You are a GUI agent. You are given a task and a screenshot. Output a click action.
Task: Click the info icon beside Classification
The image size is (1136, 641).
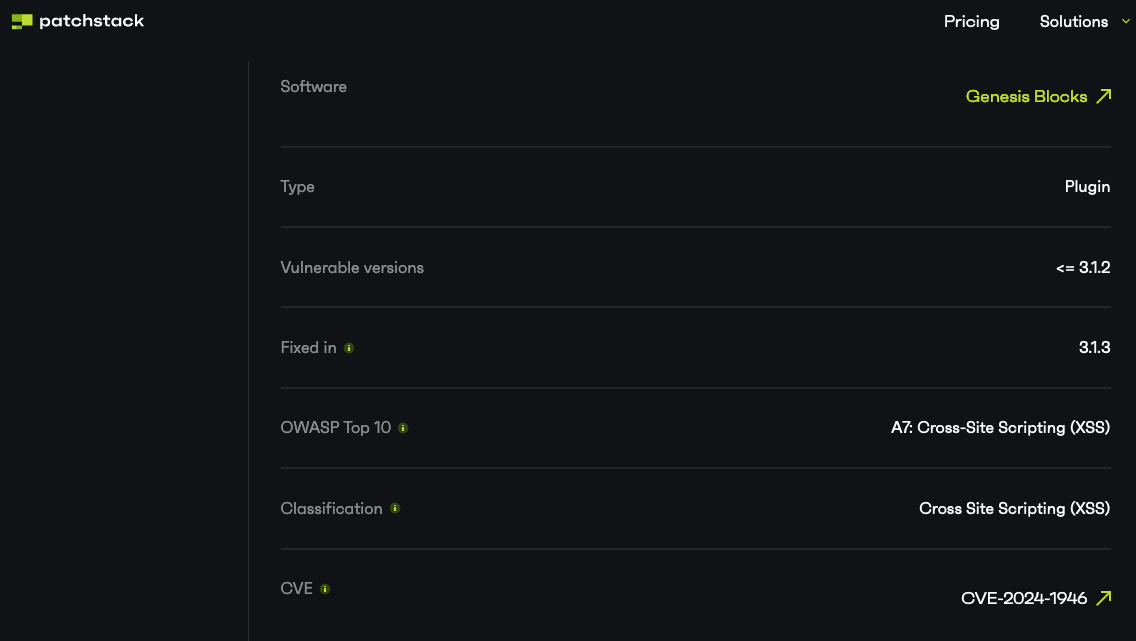tap(395, 508)
